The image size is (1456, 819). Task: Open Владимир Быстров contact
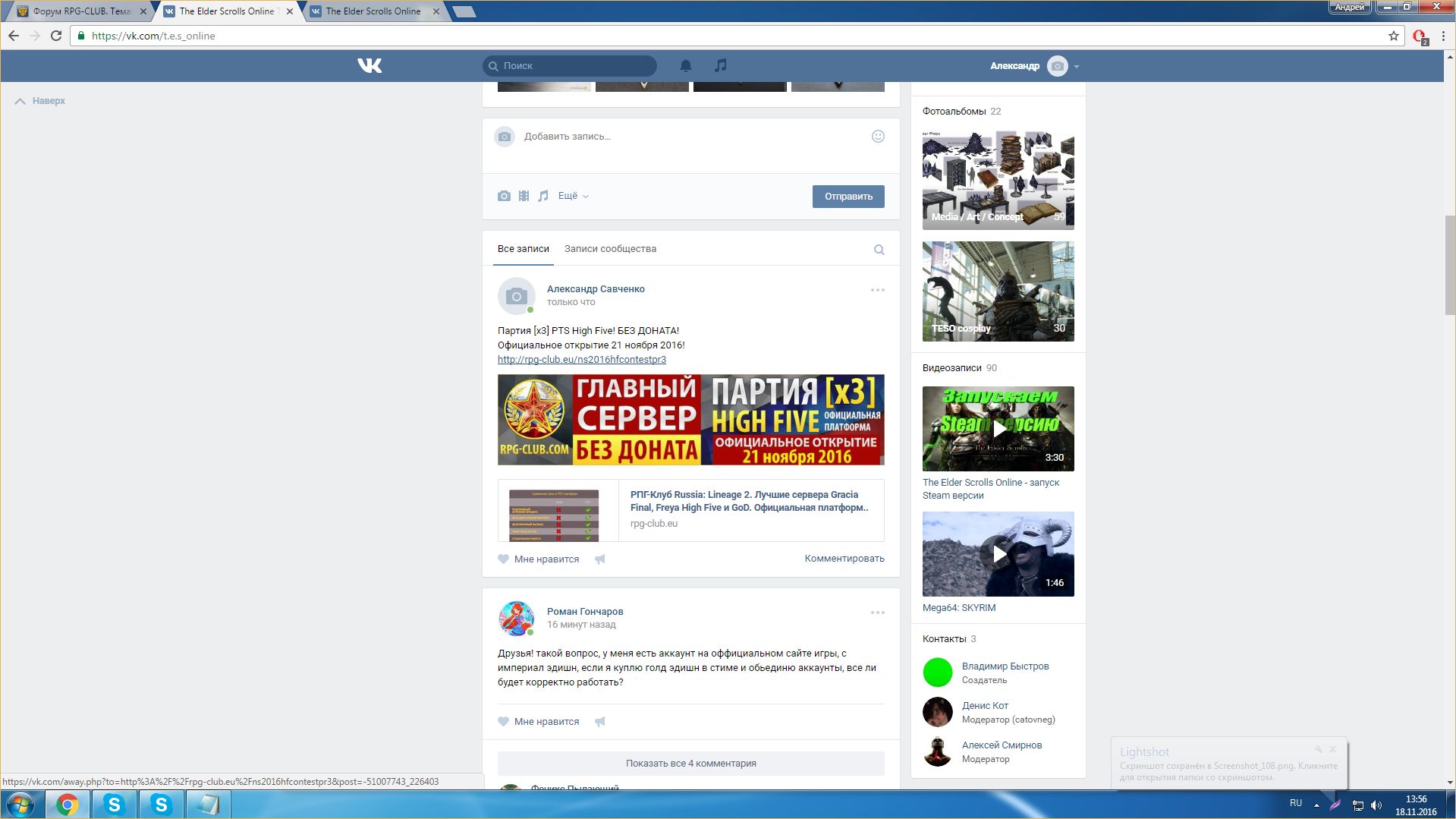(1005, 666)
